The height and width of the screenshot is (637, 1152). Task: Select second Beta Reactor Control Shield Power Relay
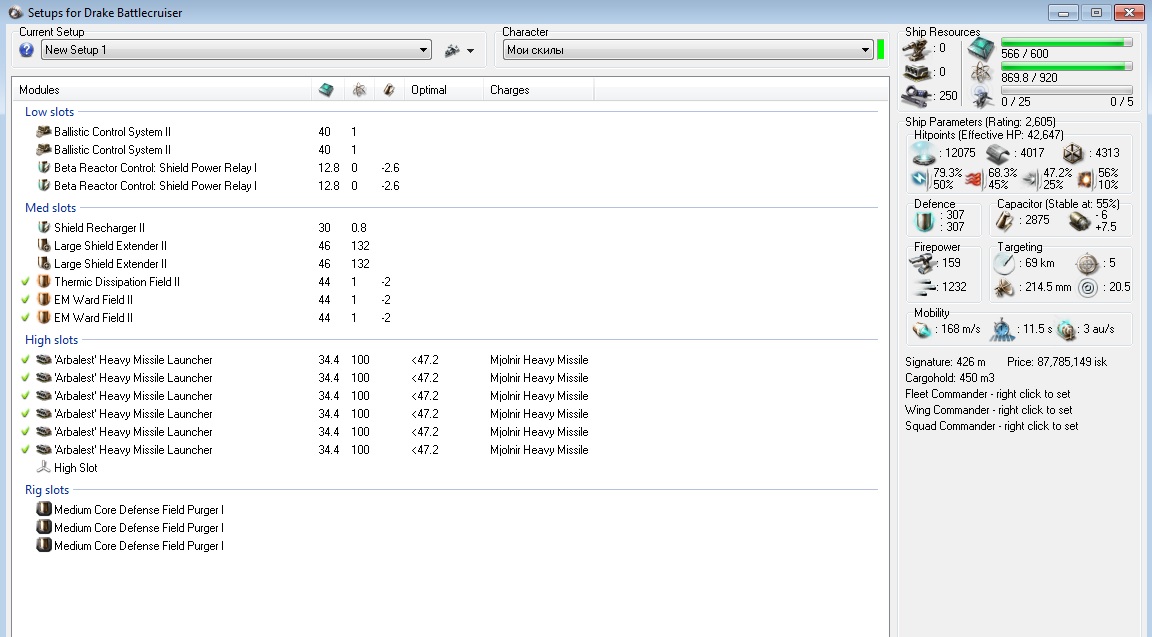click(x=155, y=186)
